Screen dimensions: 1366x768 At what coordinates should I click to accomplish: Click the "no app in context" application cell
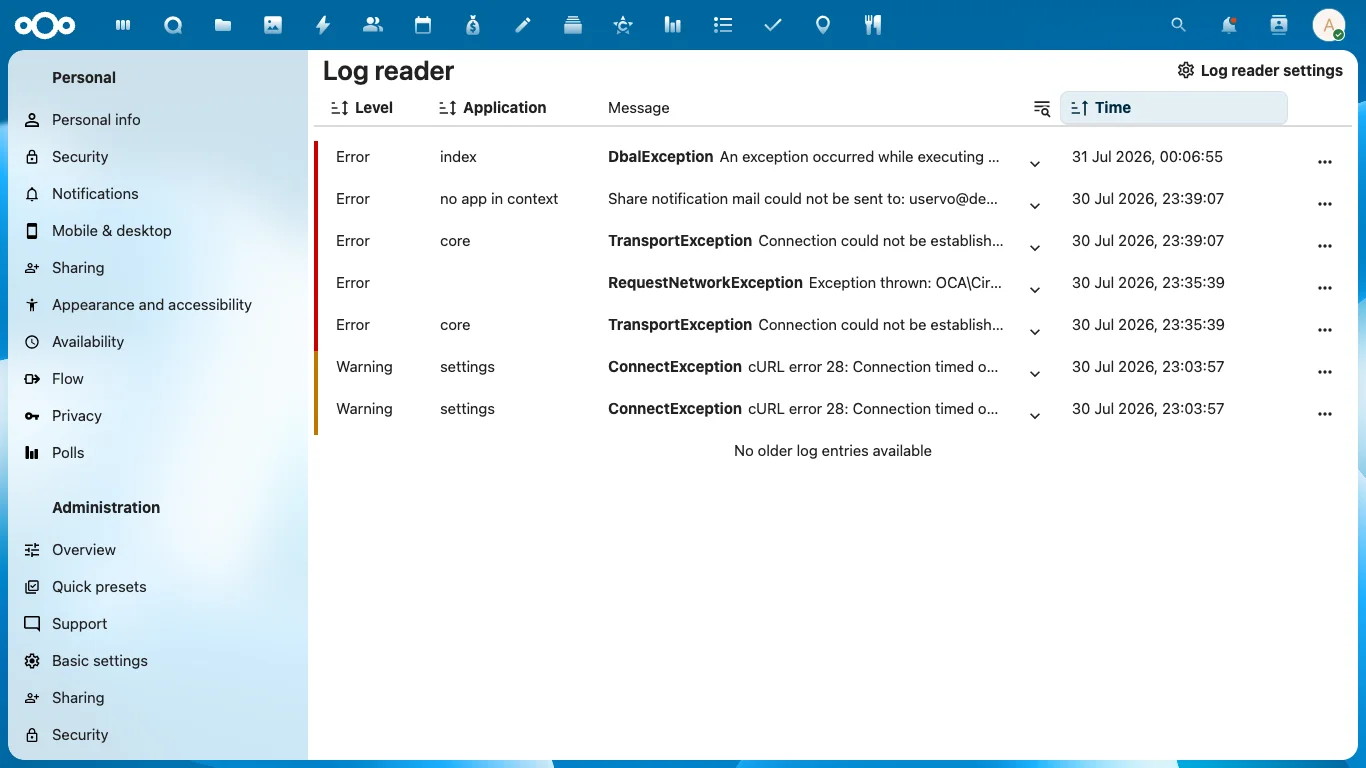tap(499, 199)
